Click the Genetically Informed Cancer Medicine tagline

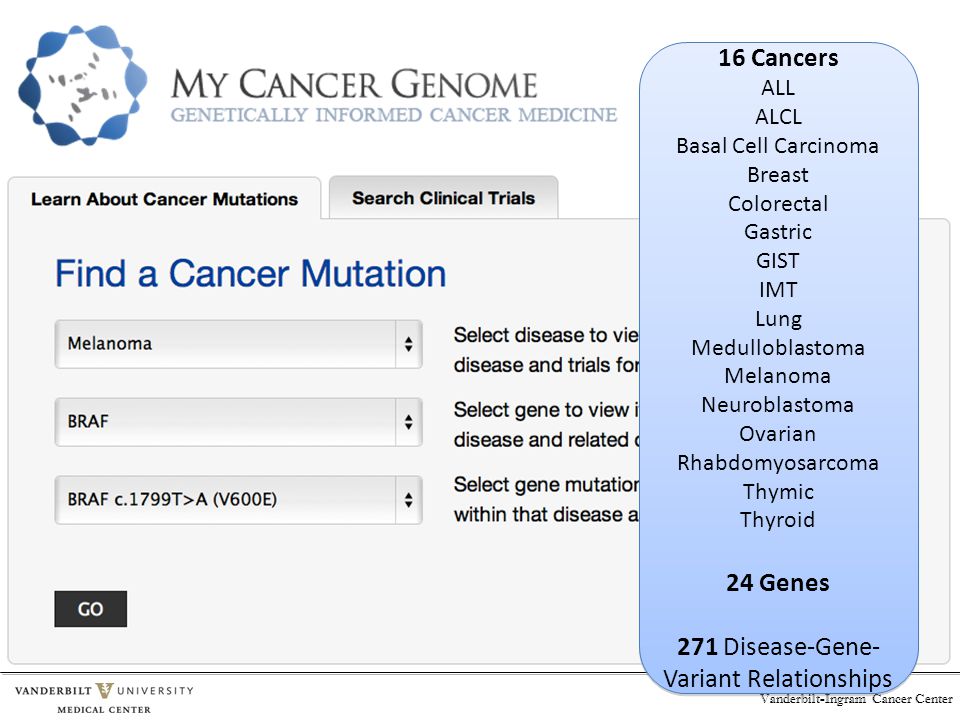(394, 115)
